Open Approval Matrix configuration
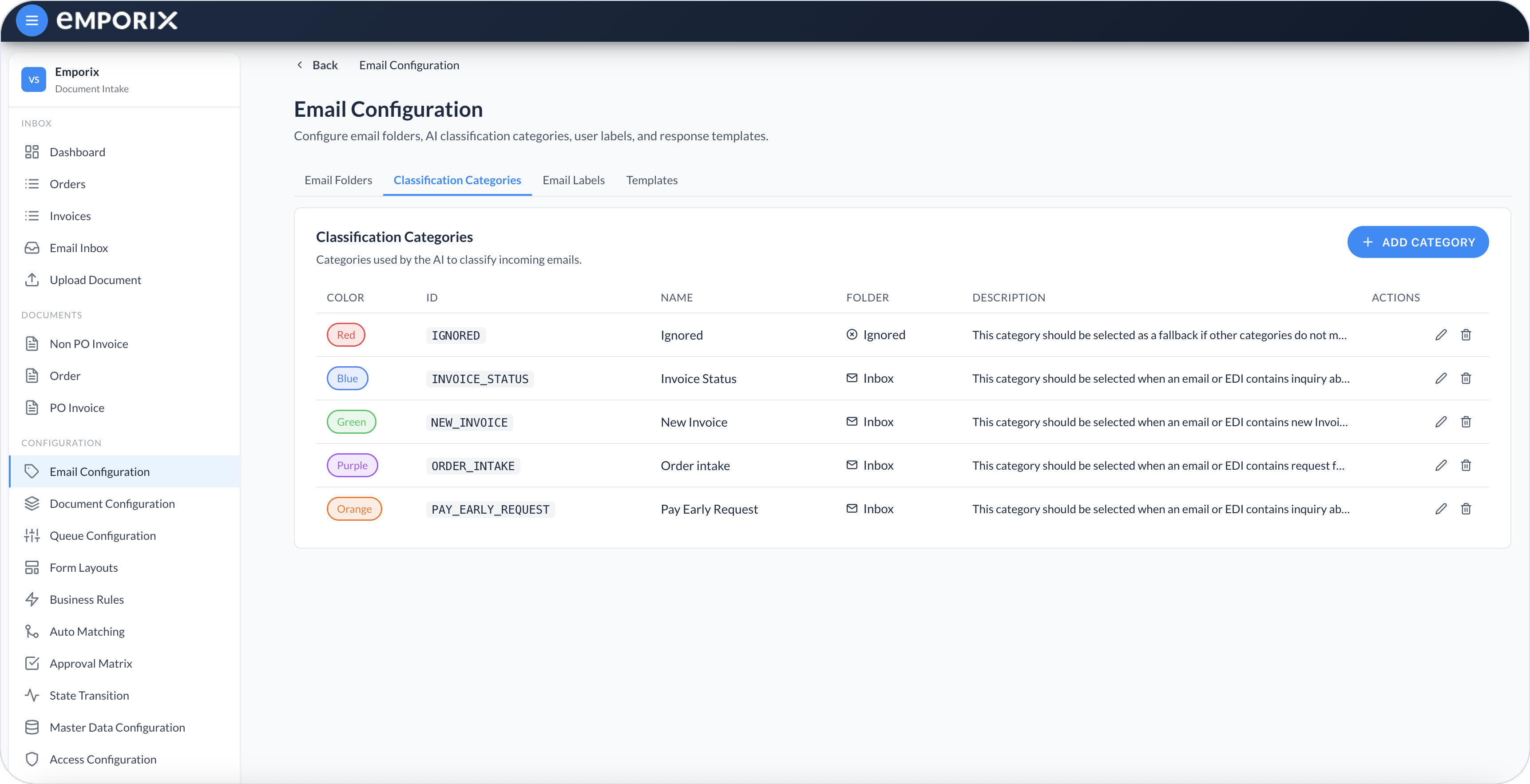1530x784 pixels. coord(125,663)
